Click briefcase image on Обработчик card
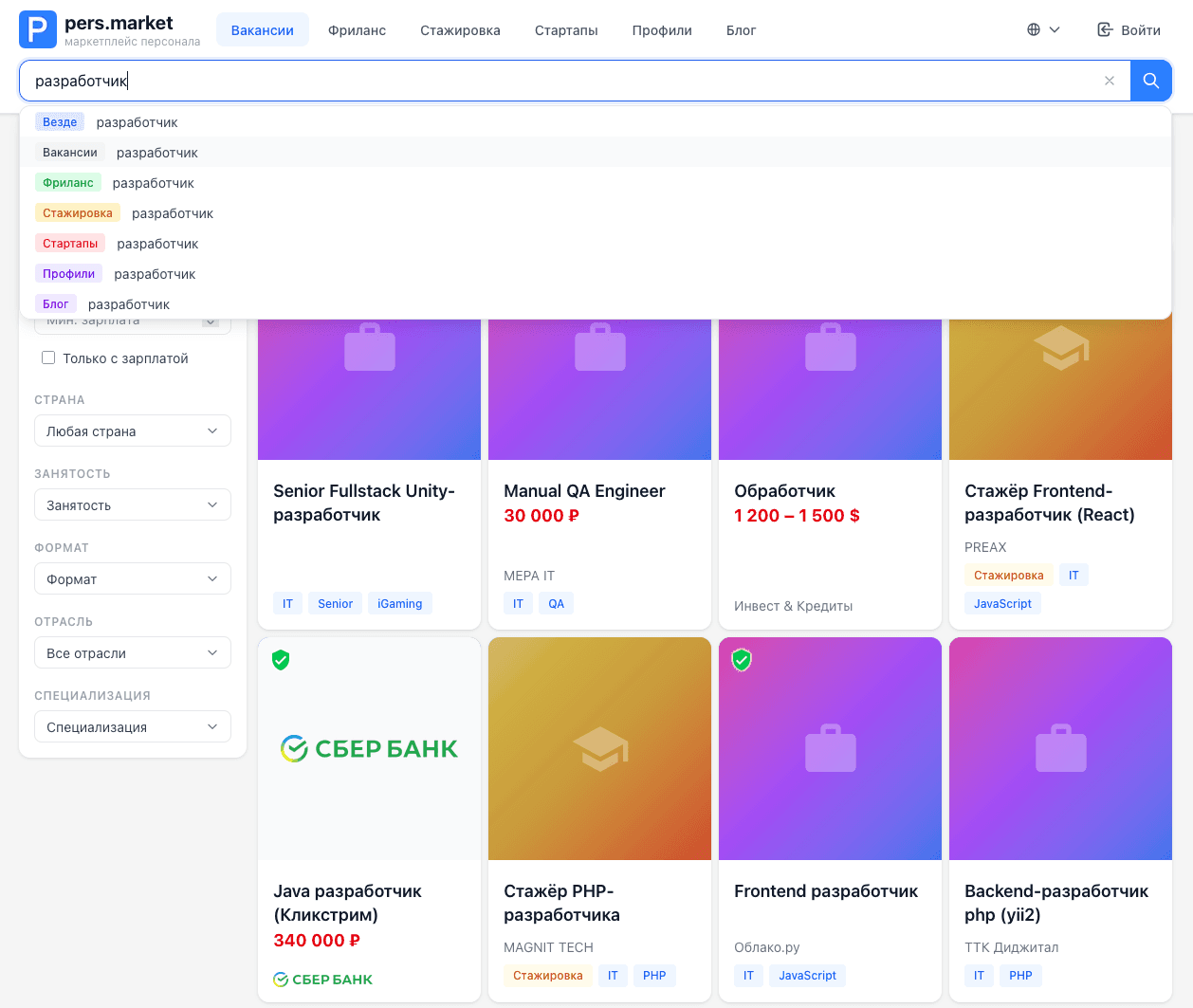Screen dimensions: 1193x1008 tap(831, 348)
